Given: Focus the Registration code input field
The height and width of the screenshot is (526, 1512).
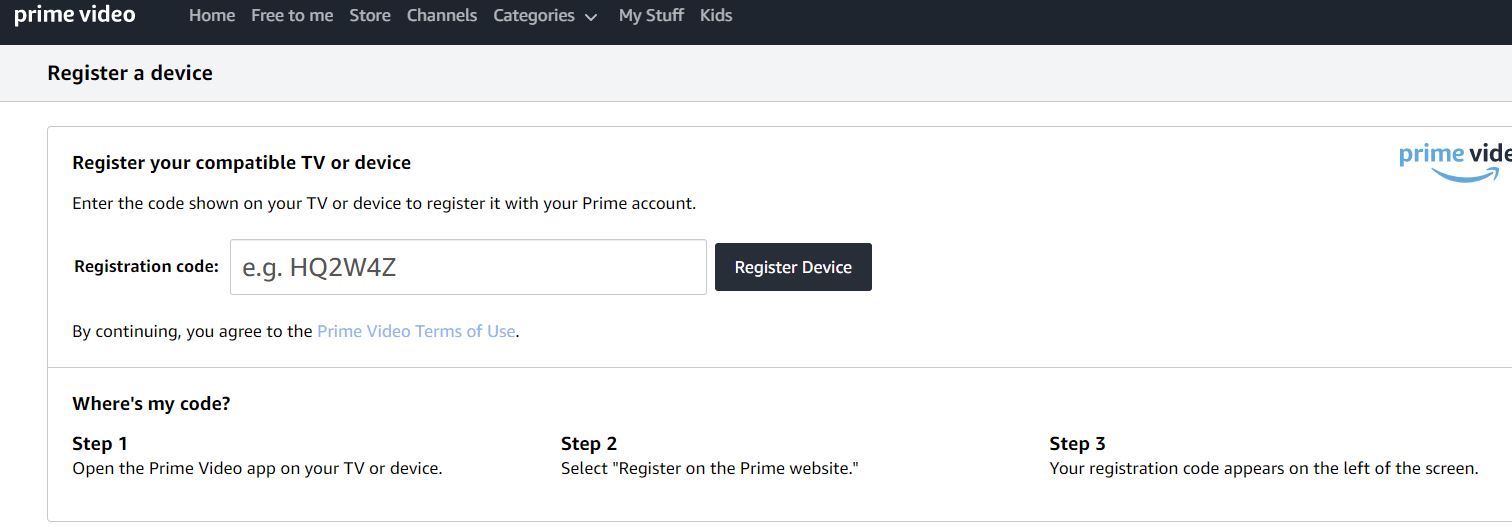Looking at the screenshot, I should [468, 267].
